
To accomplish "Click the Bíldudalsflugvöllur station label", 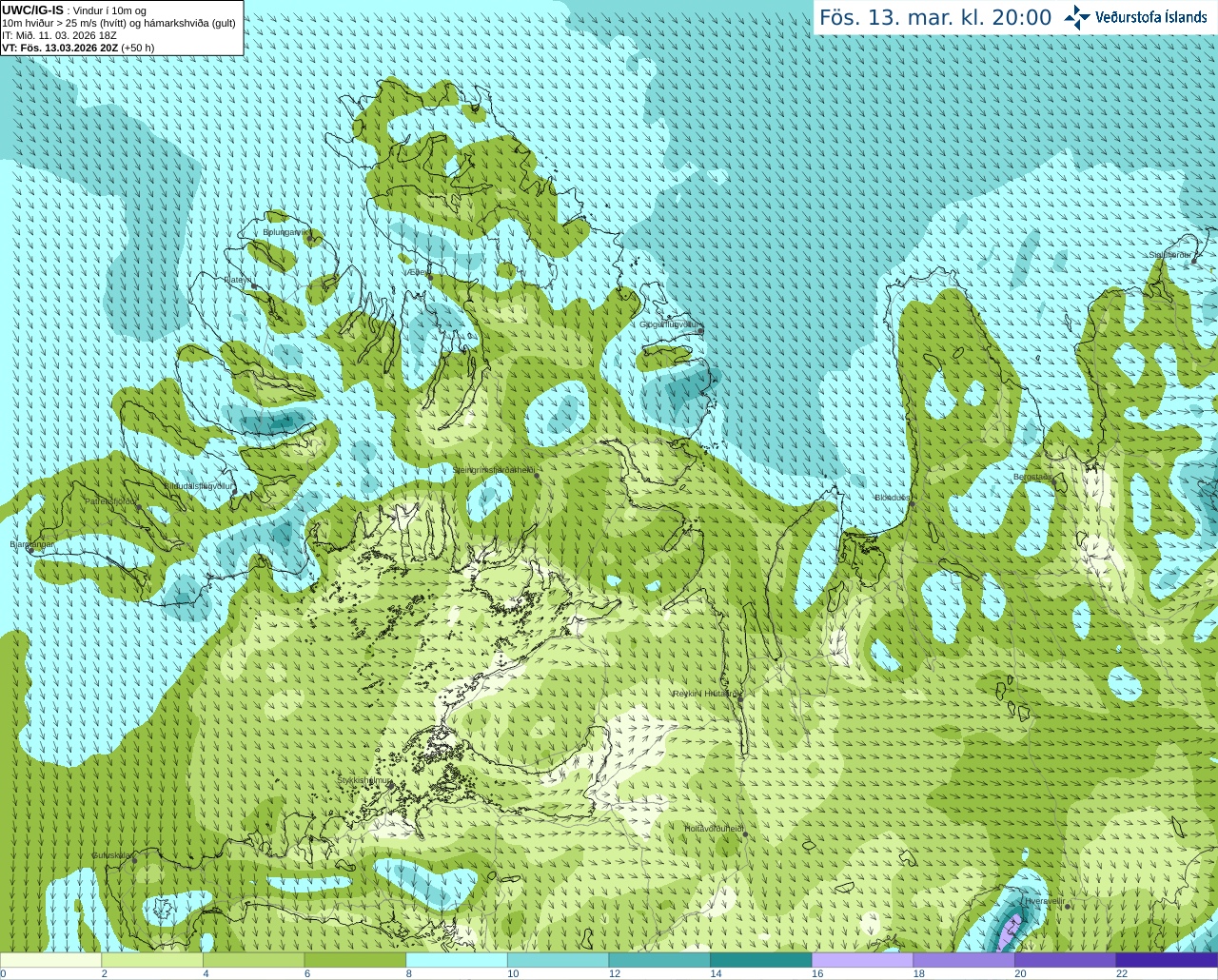I will [x=198, y=485].
